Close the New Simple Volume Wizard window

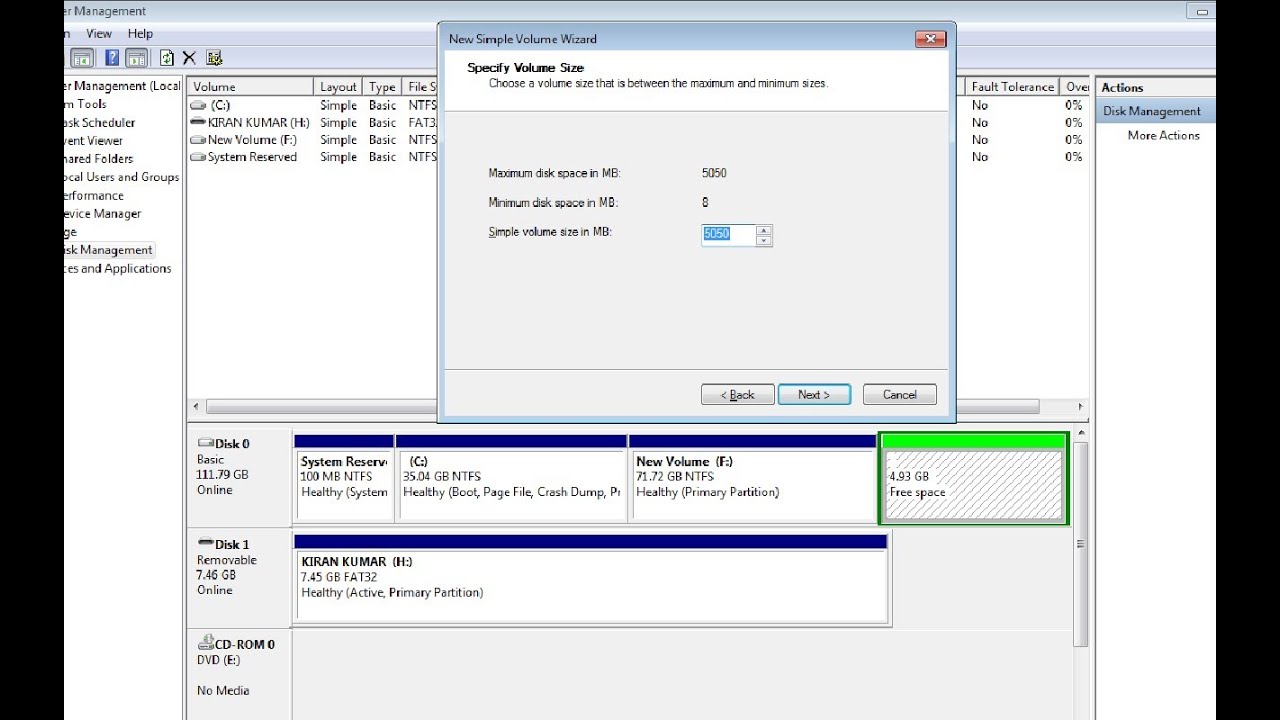930,39
